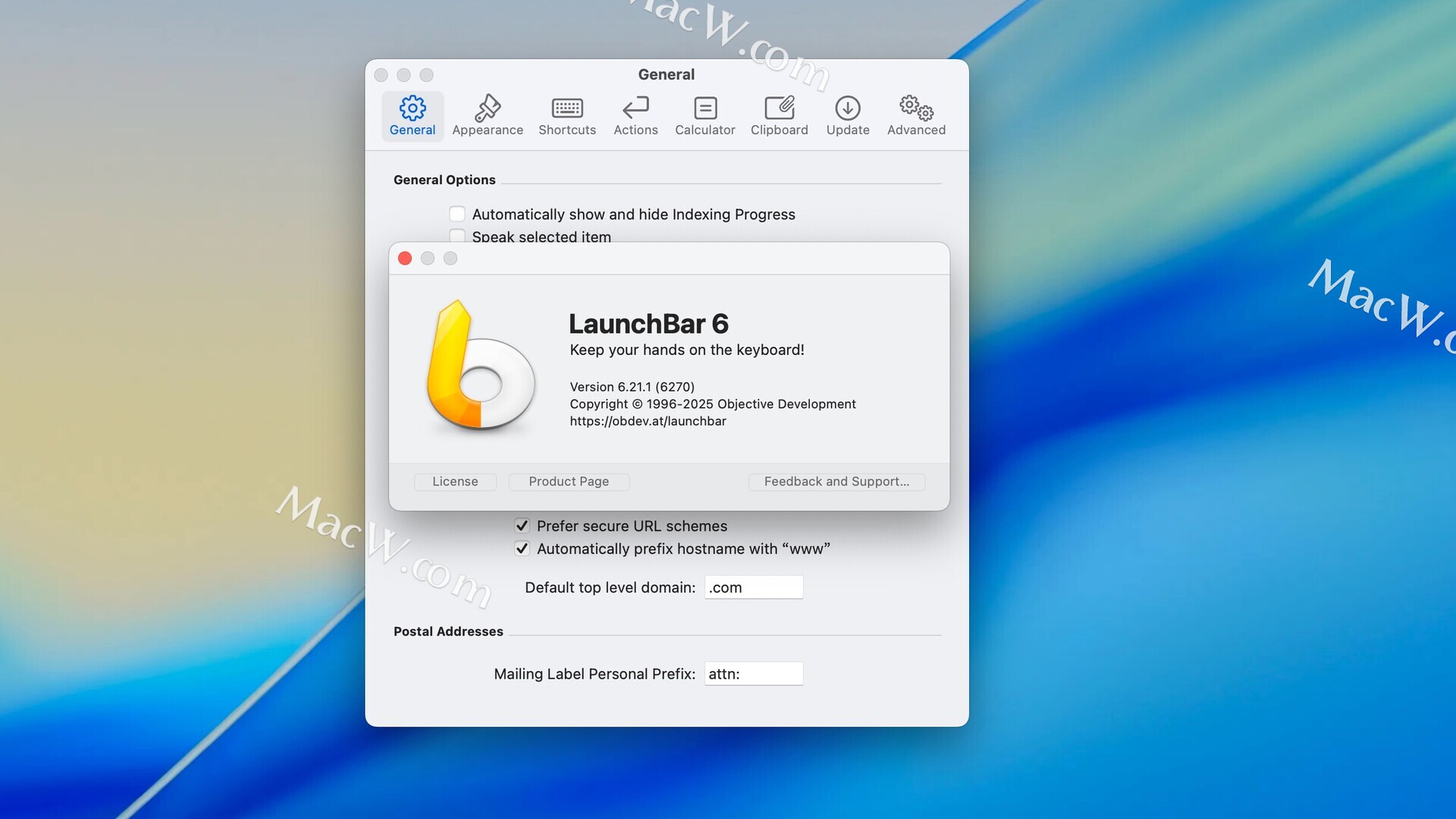Open the Product Page button
The height and width of the screenshot is (819, 1456).
(569, 482)
